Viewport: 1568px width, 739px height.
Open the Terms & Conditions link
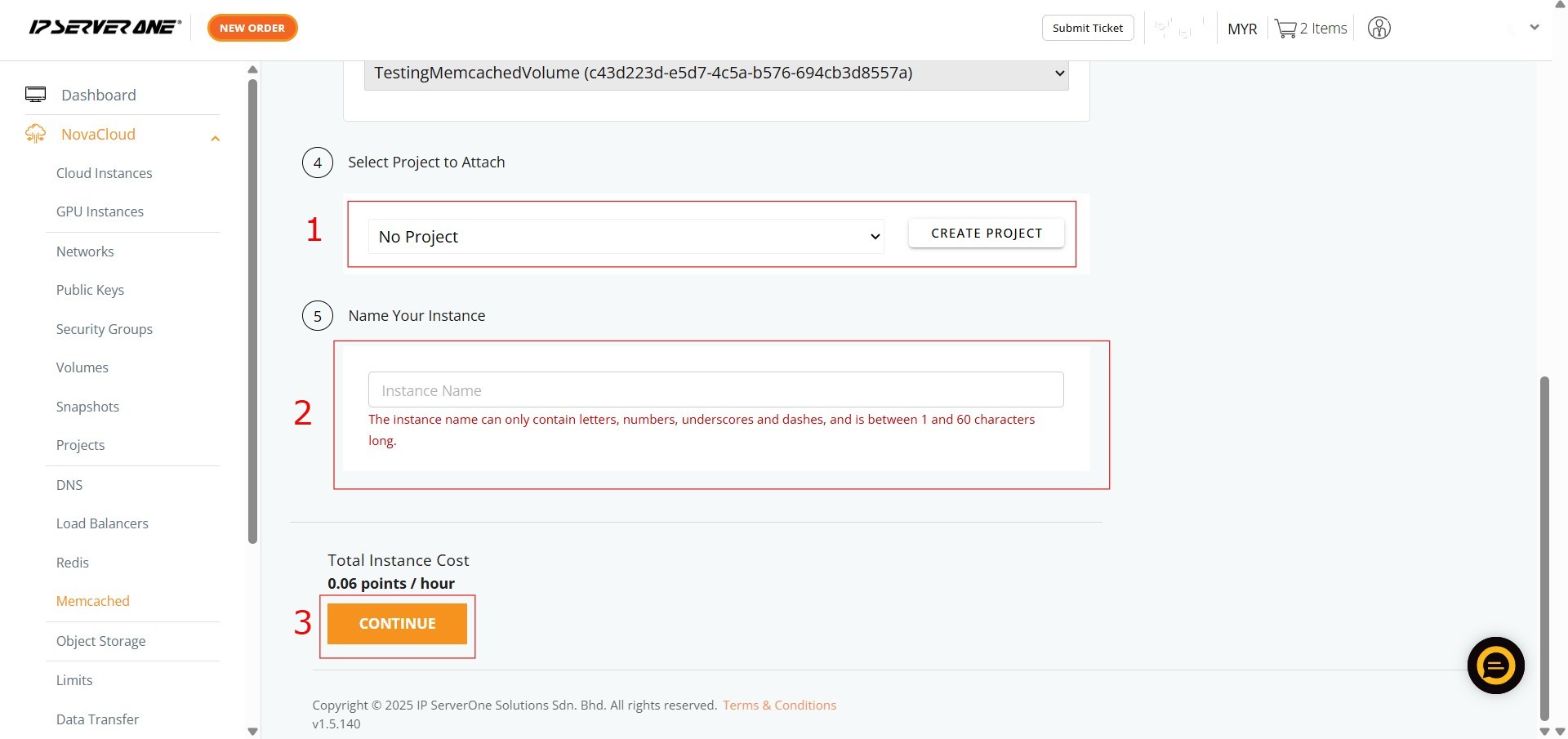779,706
